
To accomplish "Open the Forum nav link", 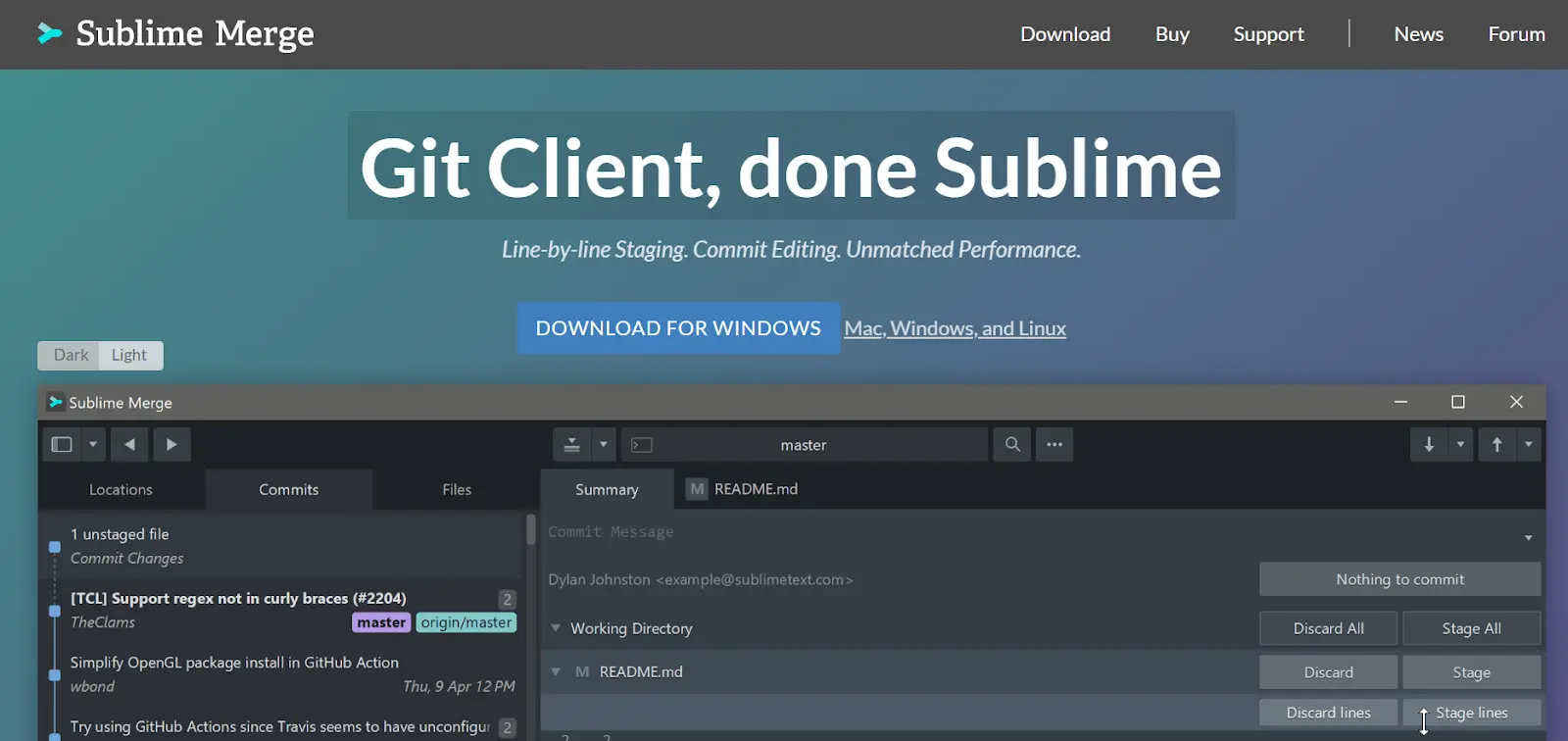I will coord(1516,34).
